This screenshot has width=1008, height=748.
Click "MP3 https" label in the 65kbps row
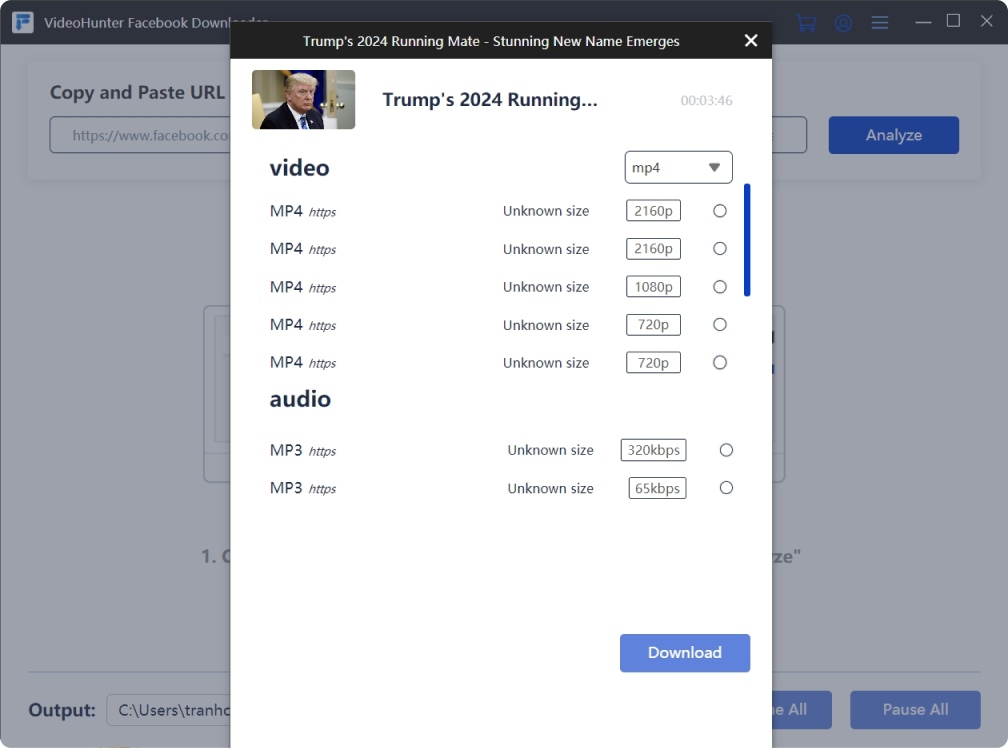point(303,488)
